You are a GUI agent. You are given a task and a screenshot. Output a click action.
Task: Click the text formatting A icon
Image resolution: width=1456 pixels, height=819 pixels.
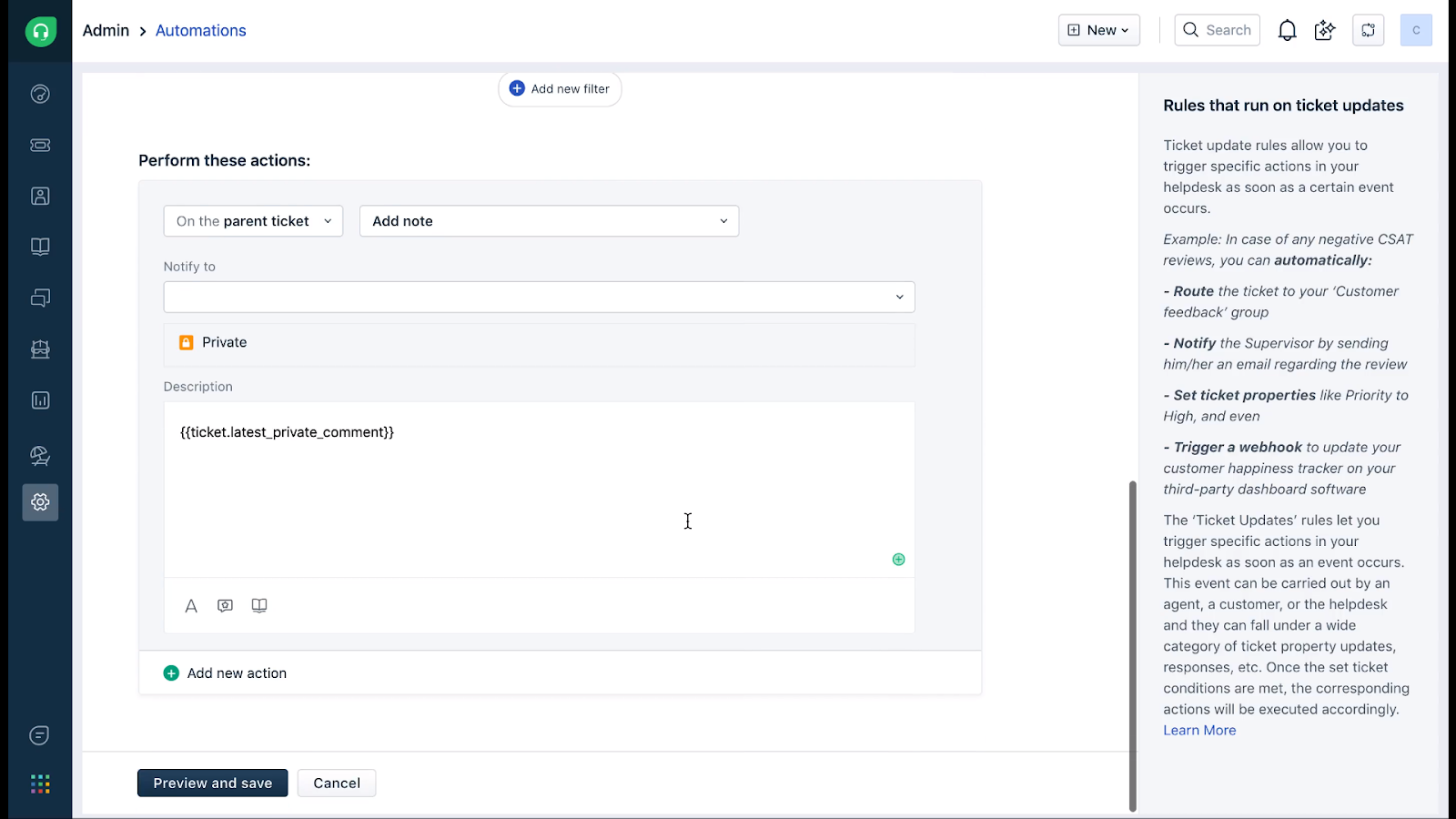[191, 606]
